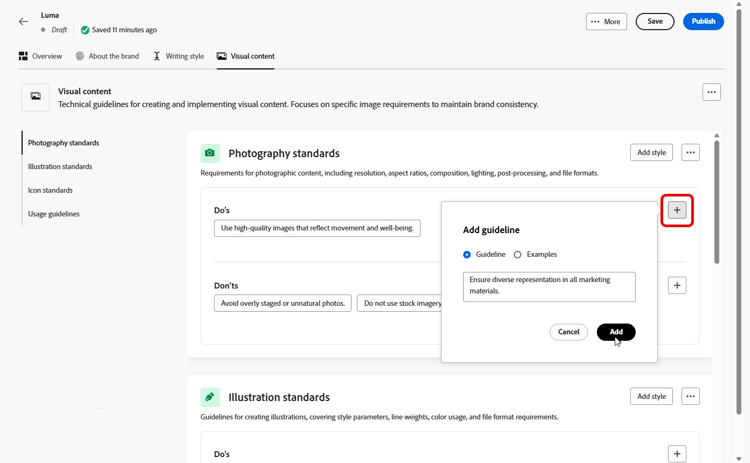Viewport: 750px width, 463px height.
Task: Click the green pencil icon for Illustration standards
Action: [x=210, y=397]
